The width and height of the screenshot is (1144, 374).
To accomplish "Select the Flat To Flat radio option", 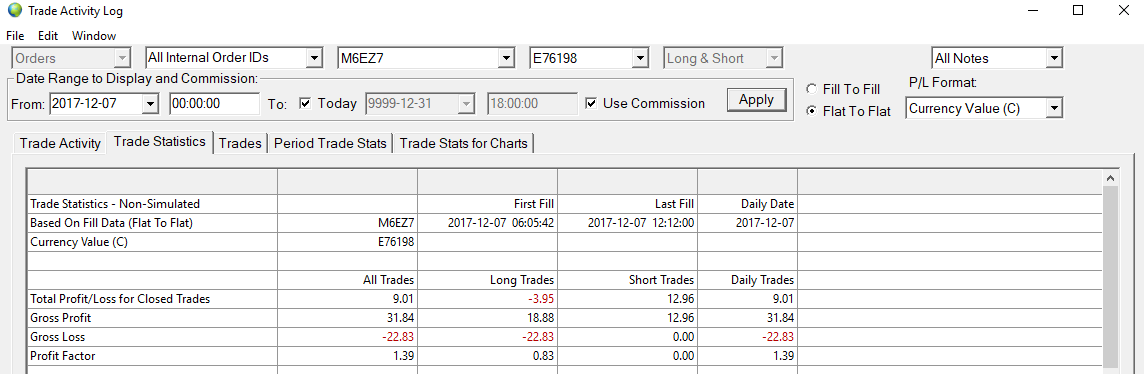I will pos(810,112).
